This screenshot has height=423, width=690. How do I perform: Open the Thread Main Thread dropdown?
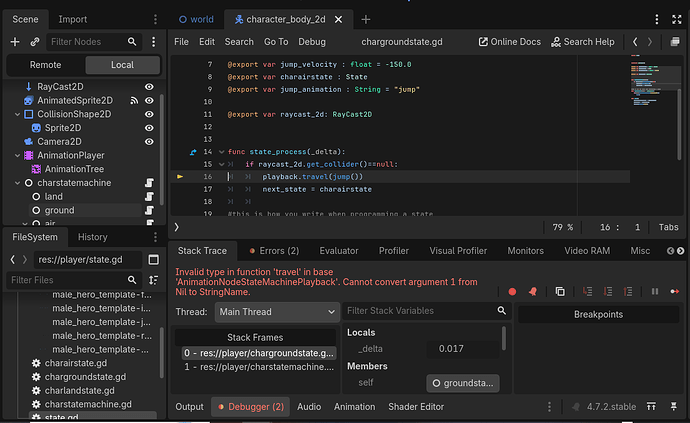pos(277,312)
